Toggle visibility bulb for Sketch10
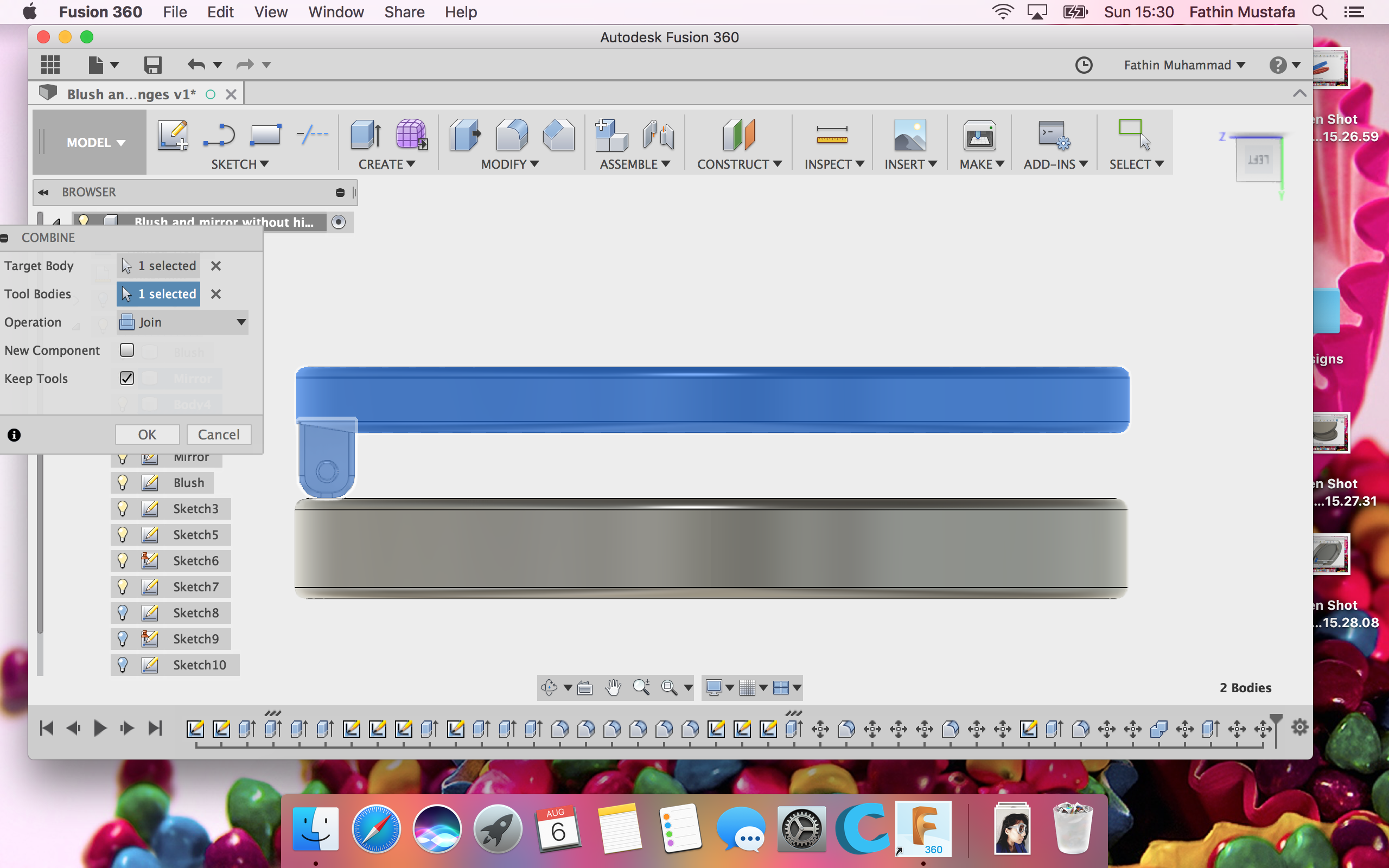The image size is (1389, 868). [122, 664]
